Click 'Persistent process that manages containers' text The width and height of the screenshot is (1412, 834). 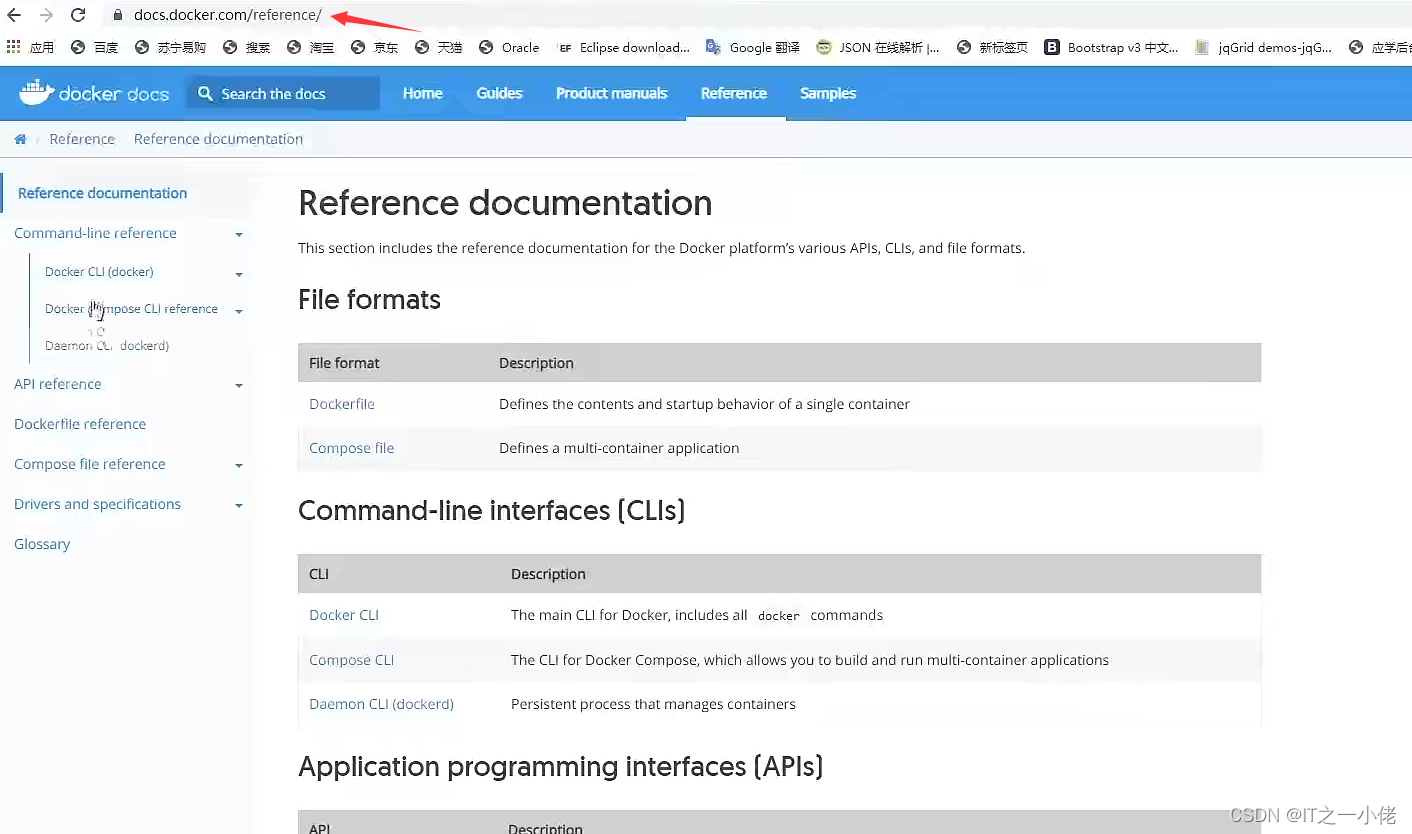653,704
